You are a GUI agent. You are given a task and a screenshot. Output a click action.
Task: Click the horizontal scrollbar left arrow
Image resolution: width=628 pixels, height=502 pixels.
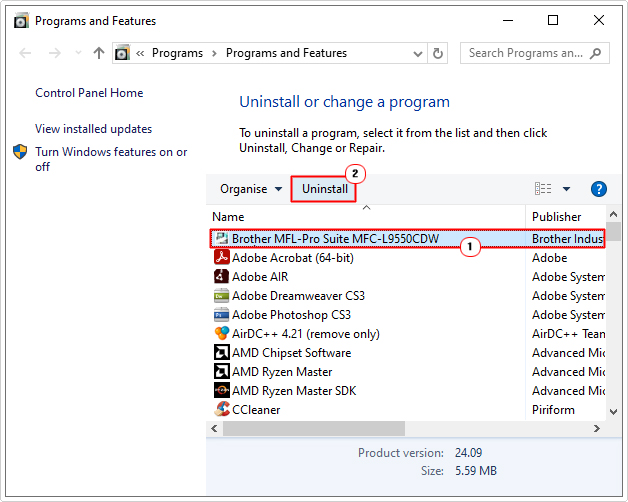[x=214, y=429]
